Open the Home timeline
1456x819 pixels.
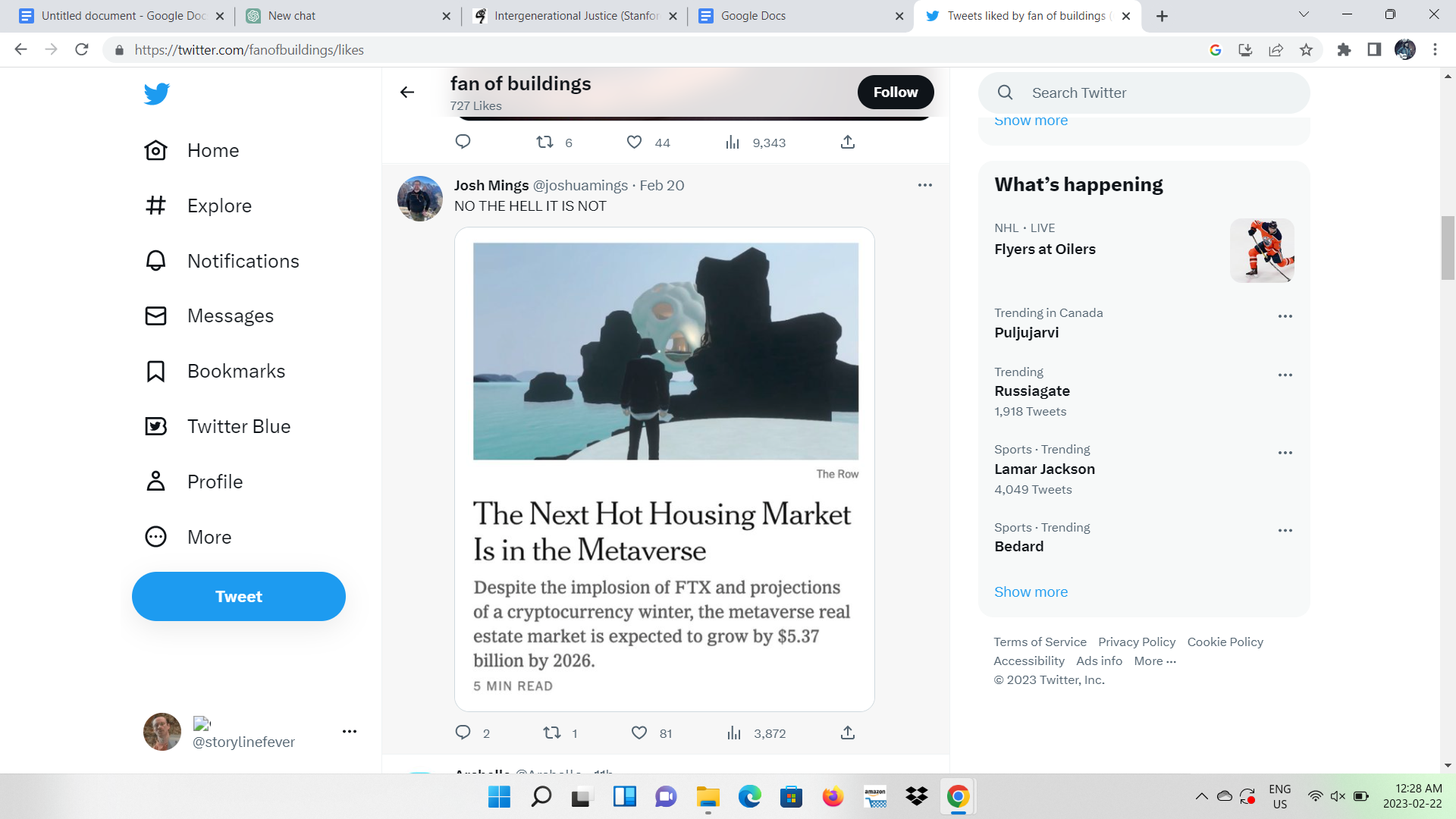click(x=192, y=150)
